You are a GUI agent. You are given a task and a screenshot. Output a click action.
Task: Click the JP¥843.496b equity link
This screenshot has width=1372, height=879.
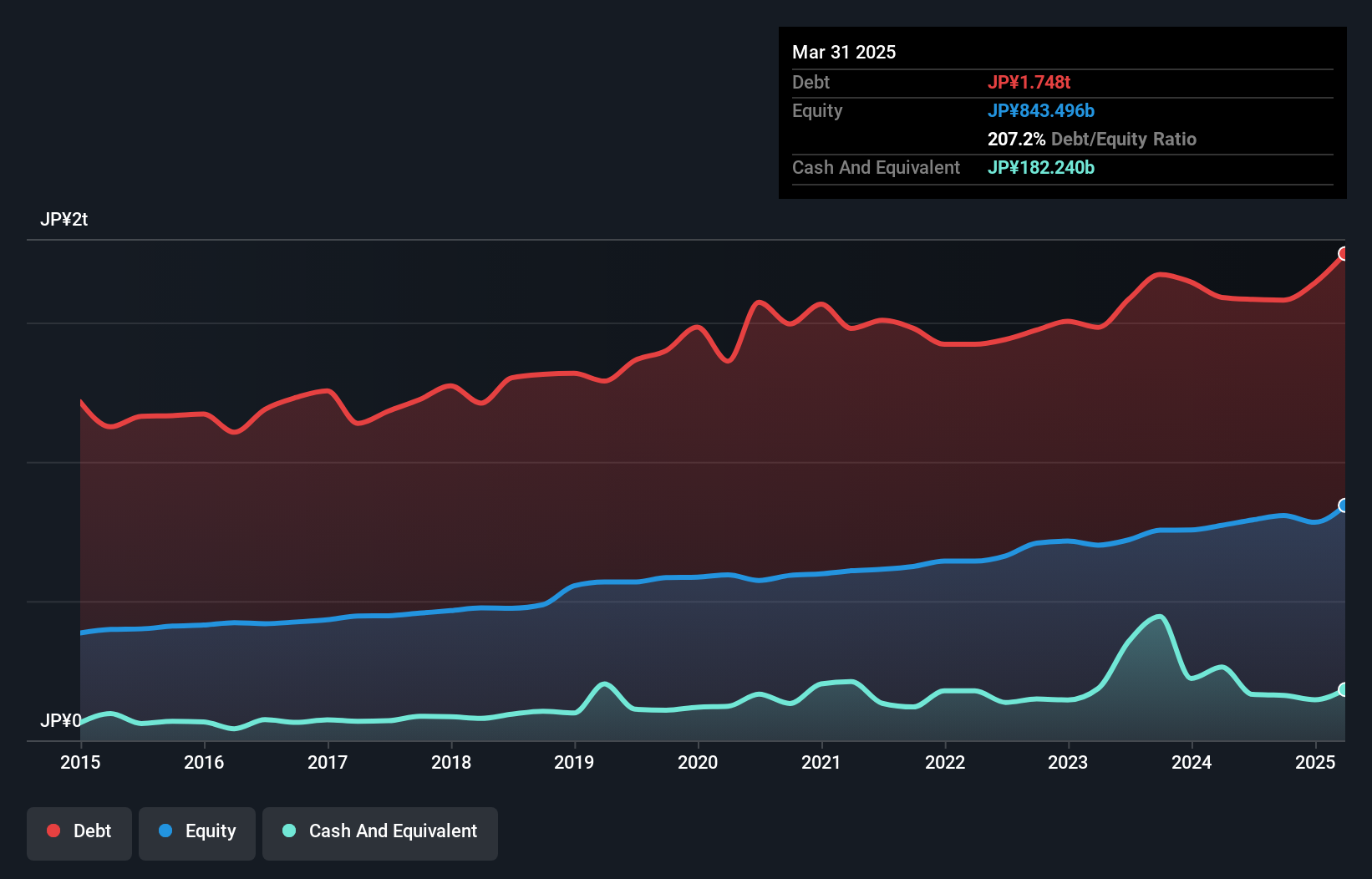(1041, 110)
